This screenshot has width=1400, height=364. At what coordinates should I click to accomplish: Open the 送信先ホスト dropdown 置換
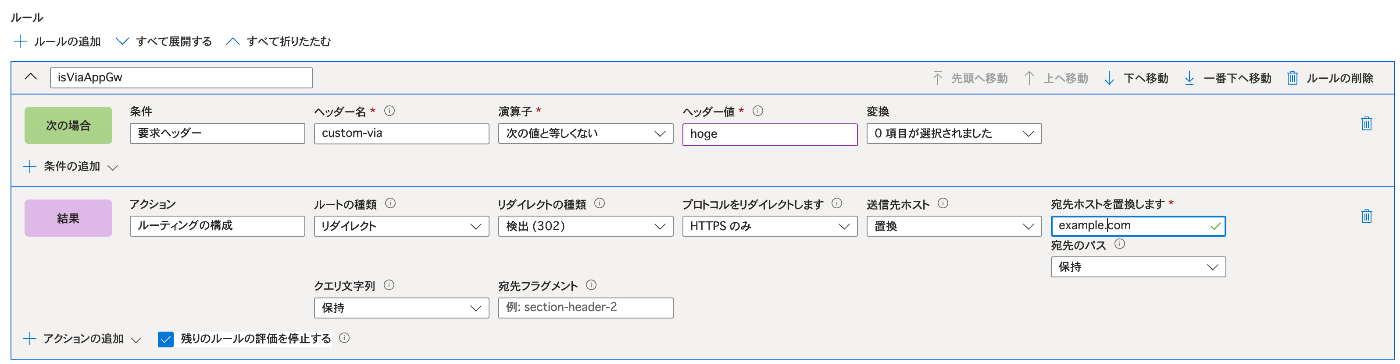(x=953, y=226)
